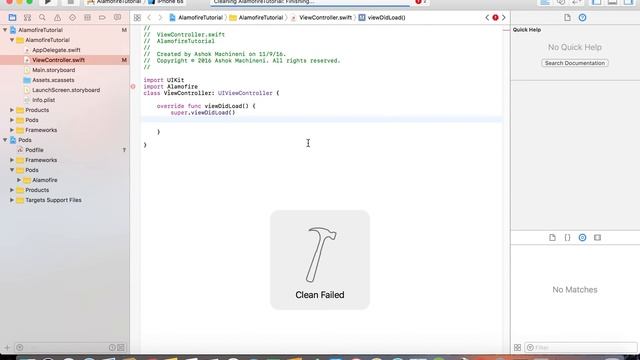Open the Test navigator diamond icon
640x360 pixels.
coord(72,18)
